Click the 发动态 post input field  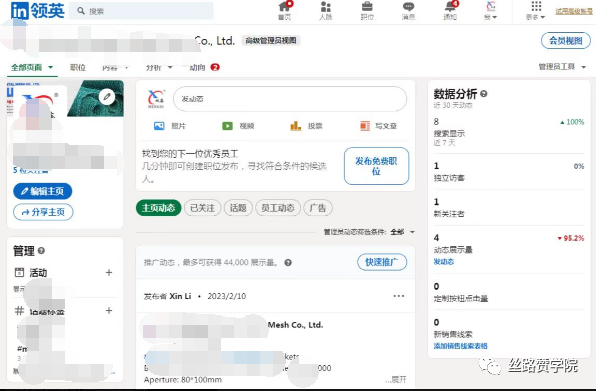coord(290,99)
